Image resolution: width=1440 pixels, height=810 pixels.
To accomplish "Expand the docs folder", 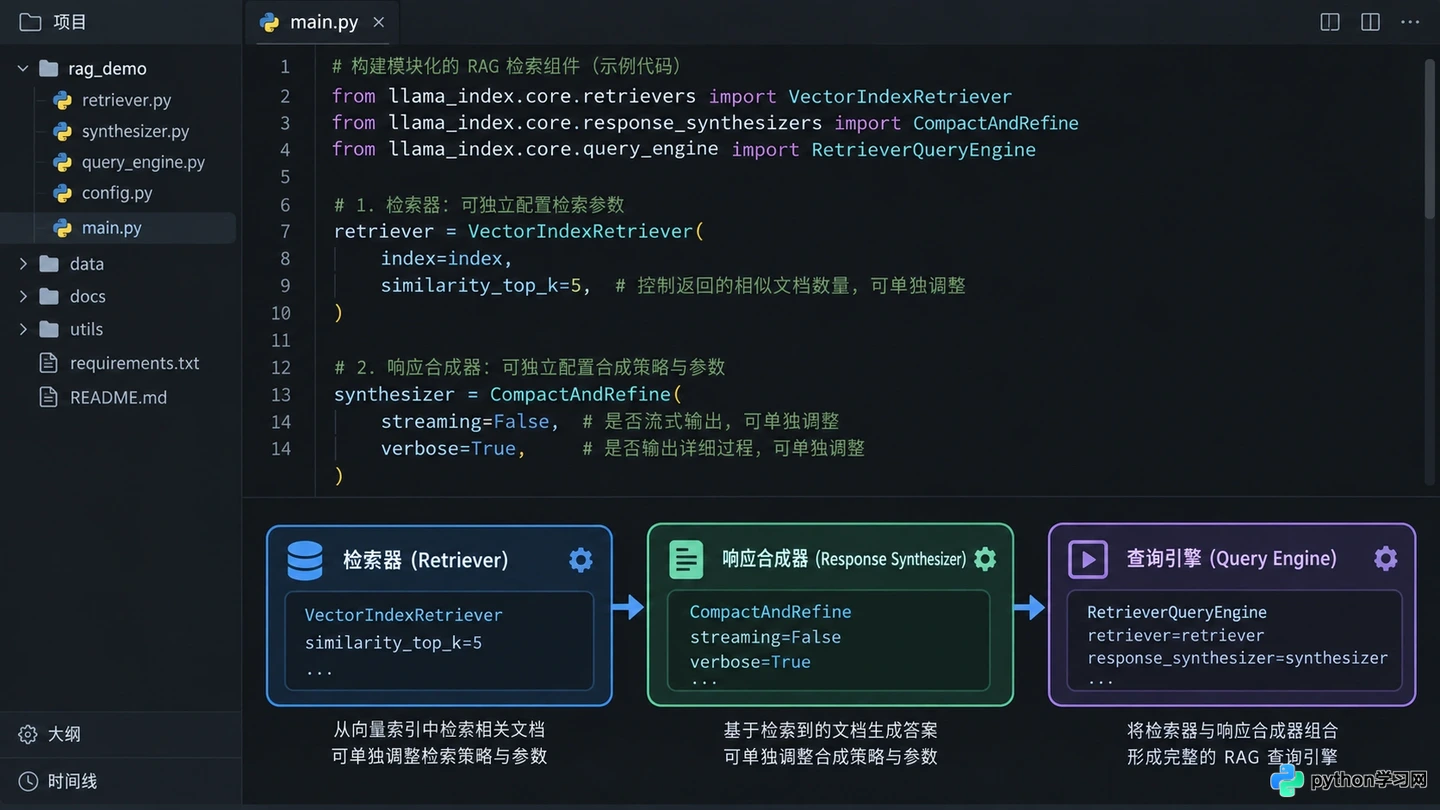I will pyautogui.click(x=23, y=296).
